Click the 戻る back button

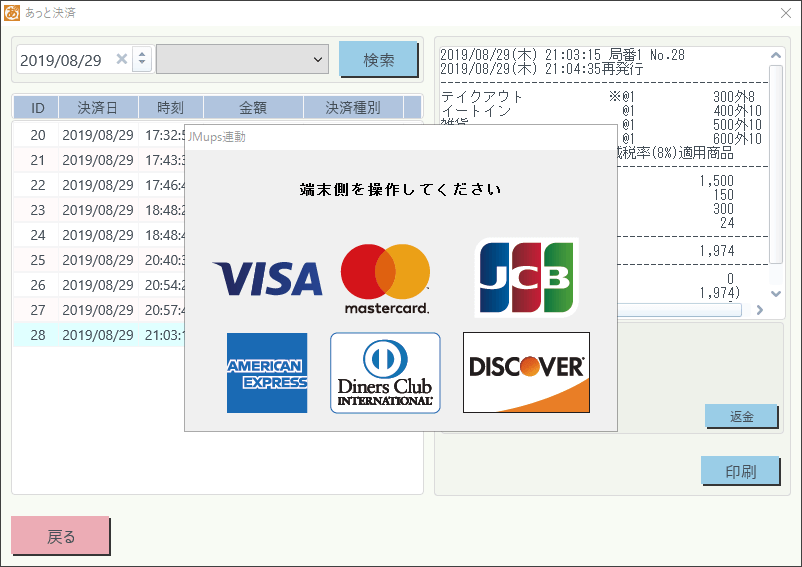61,536
